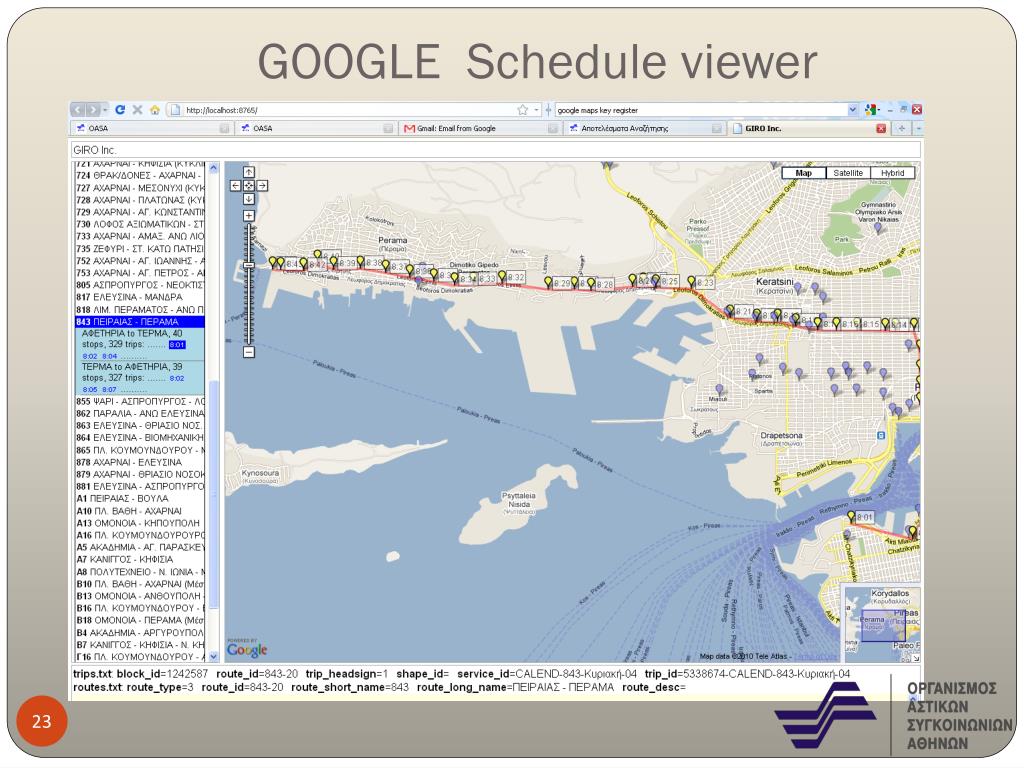Switch map view to Hybrid
The image size is (1024, 768).
[x=893, y=173]
